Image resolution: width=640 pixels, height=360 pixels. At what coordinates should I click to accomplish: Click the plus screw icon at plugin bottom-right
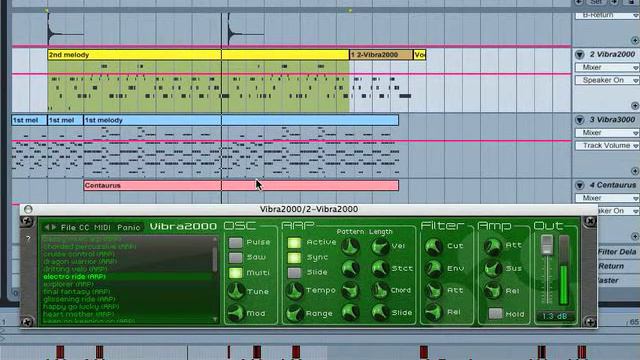coord(590,322)
